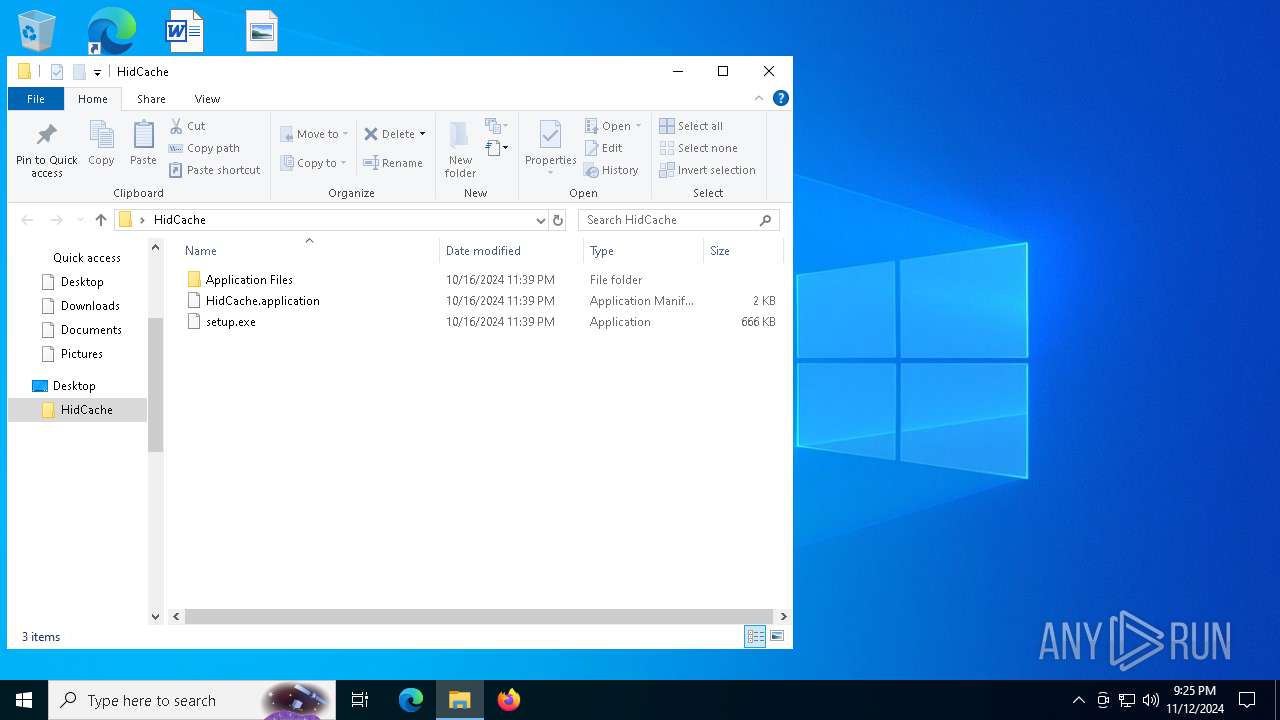
Task: Select the image file icon on the desktop
Action: 262,31
